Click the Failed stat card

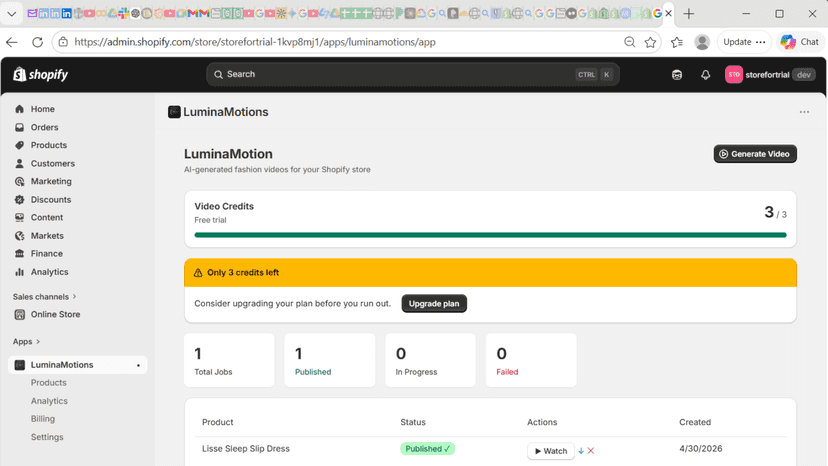coord(531,360)
